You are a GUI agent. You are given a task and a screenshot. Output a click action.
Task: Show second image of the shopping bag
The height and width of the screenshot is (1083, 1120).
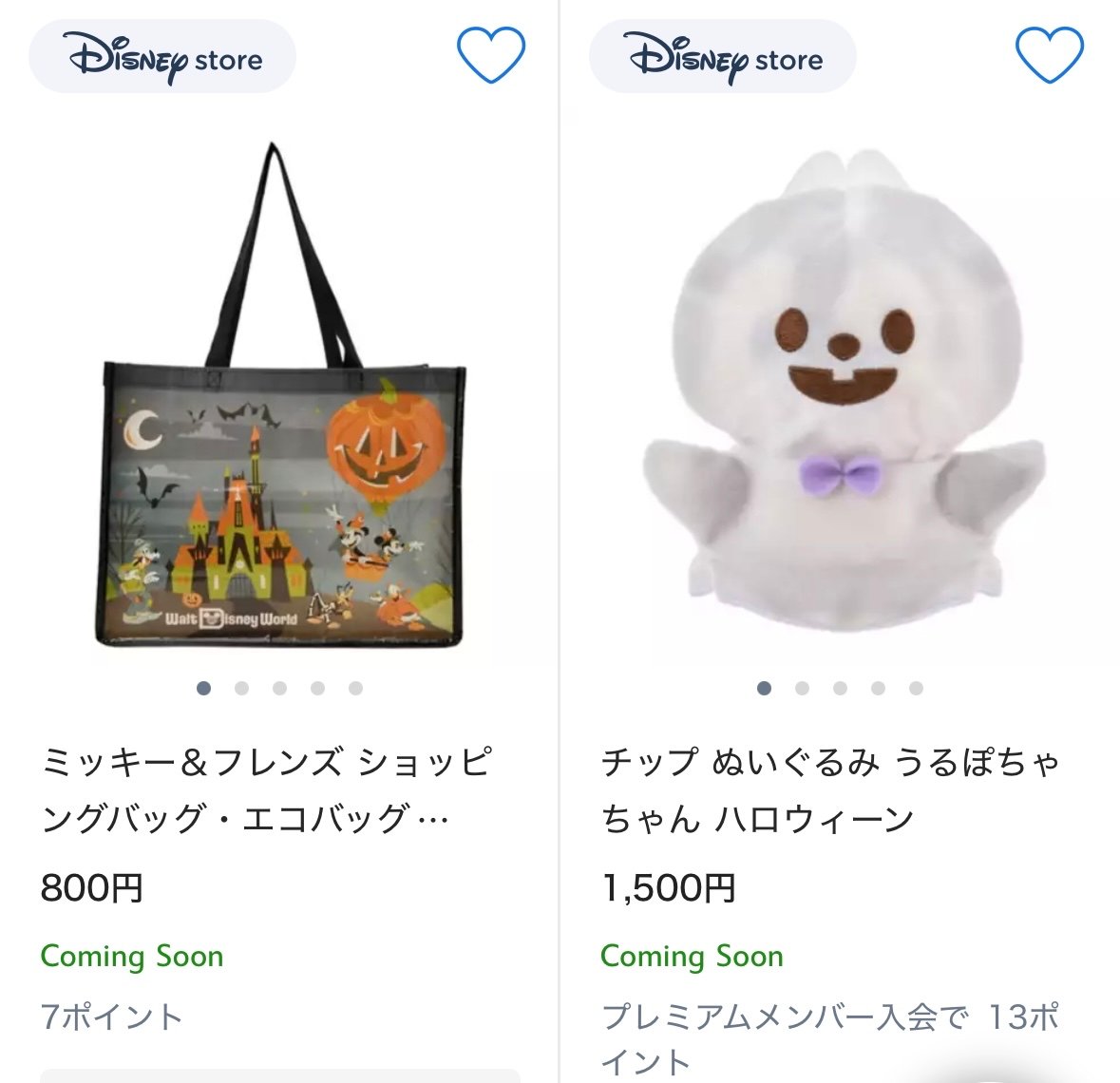pos(241,688)
